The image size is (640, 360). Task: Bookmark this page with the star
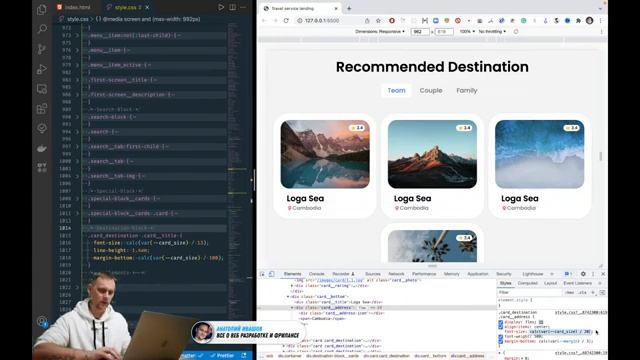pos(378,20)
